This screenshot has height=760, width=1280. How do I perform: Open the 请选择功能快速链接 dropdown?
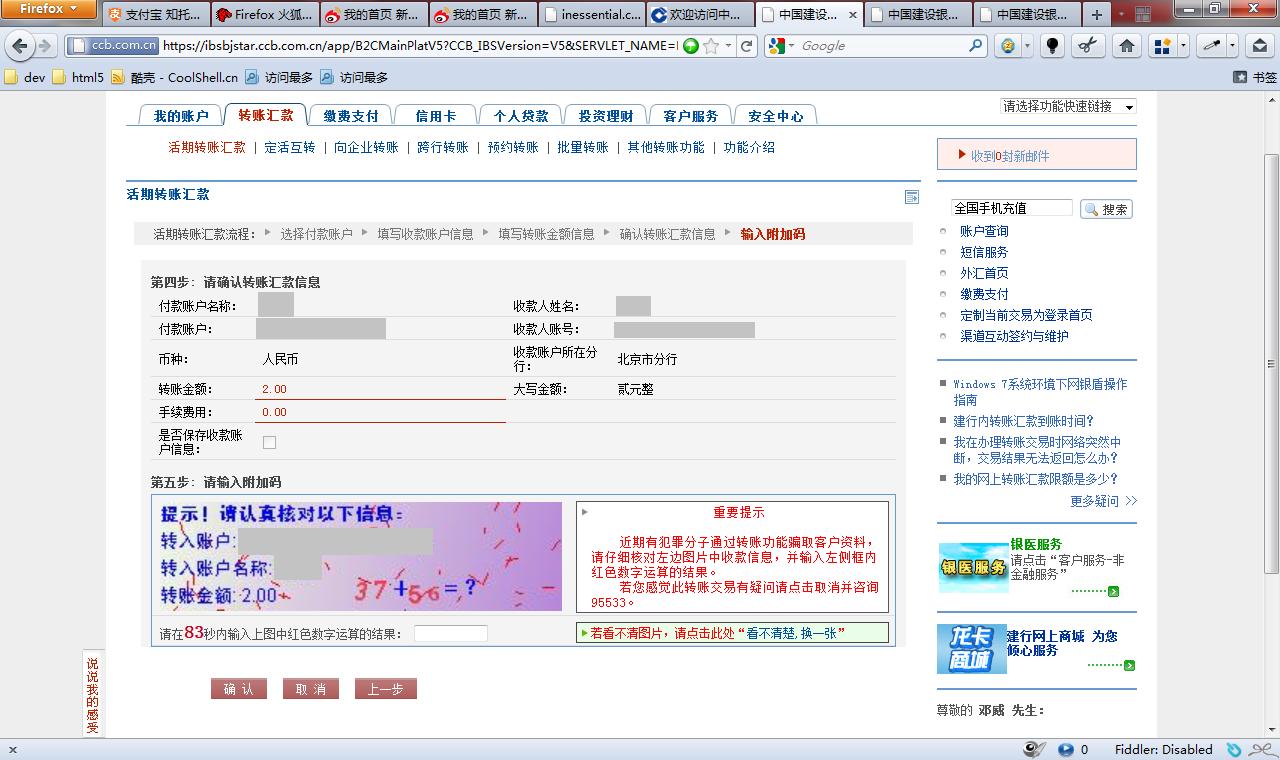click(x=1068, y=106)
